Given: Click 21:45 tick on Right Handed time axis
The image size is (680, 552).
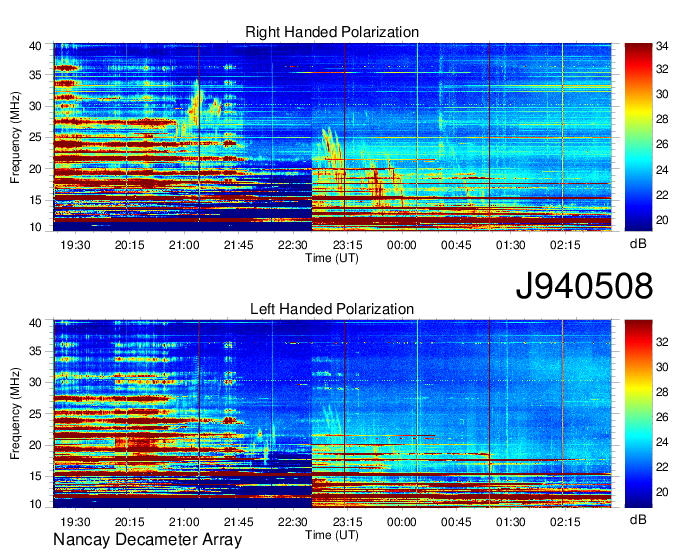Looking at the screenshot, I should click(x=239, y=245).
